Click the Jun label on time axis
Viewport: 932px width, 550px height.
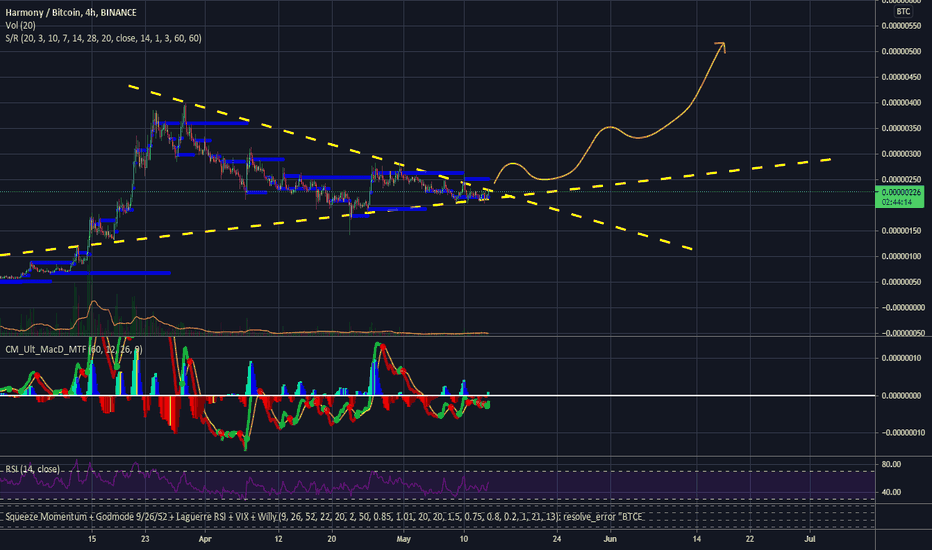tap(610, 539)
